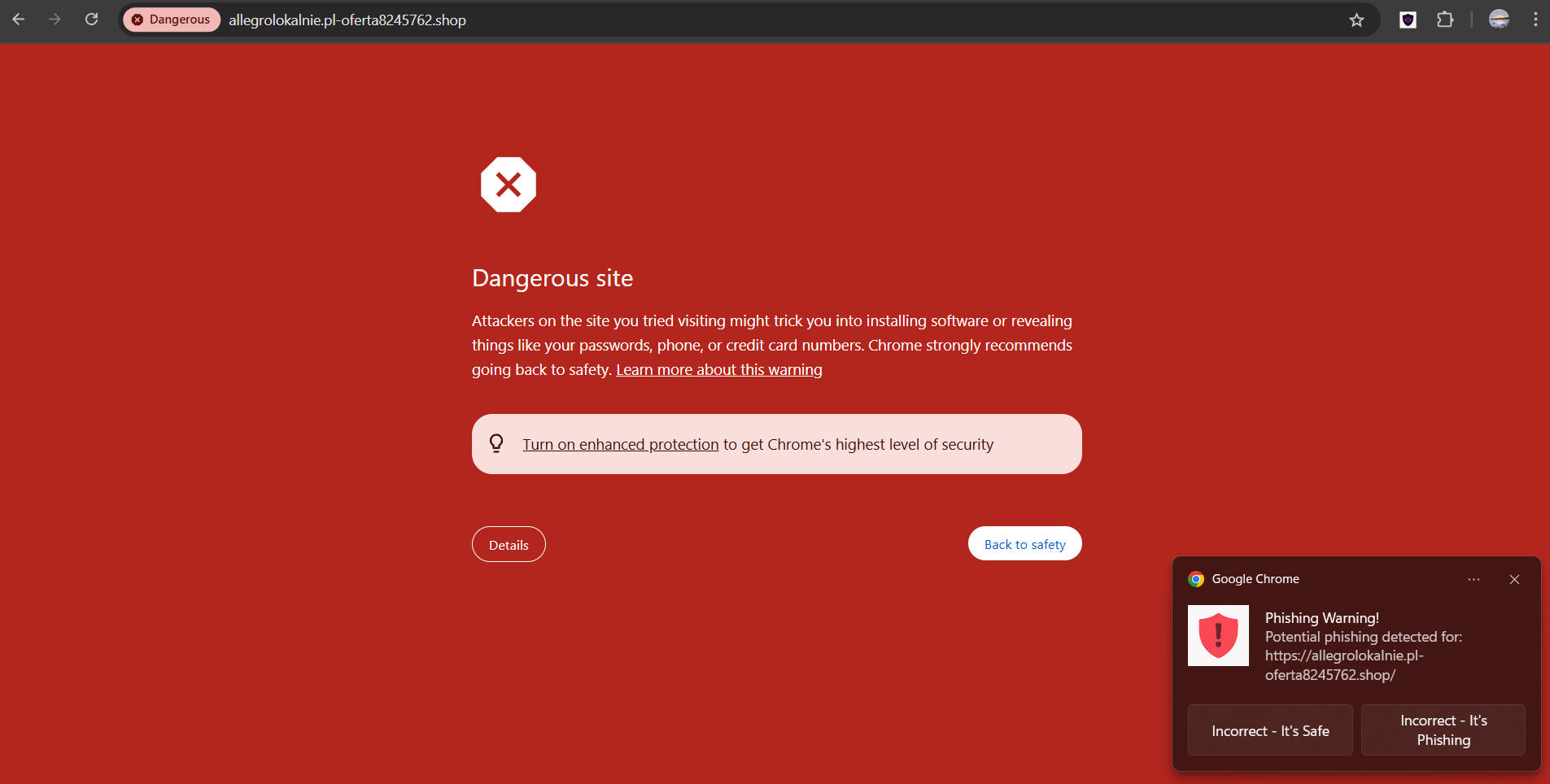Open notification more options ellipsis

pyautogui.click(x=1474, y=579)
